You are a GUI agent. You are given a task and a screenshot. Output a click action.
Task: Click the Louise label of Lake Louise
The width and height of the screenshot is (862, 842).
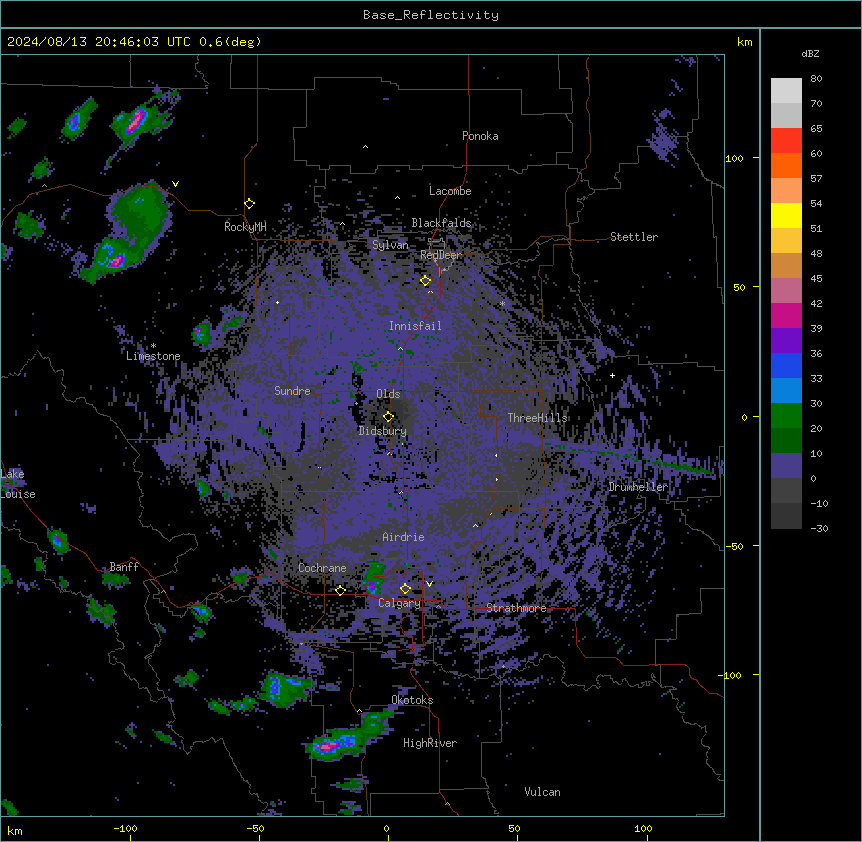[x=18, y=494]
